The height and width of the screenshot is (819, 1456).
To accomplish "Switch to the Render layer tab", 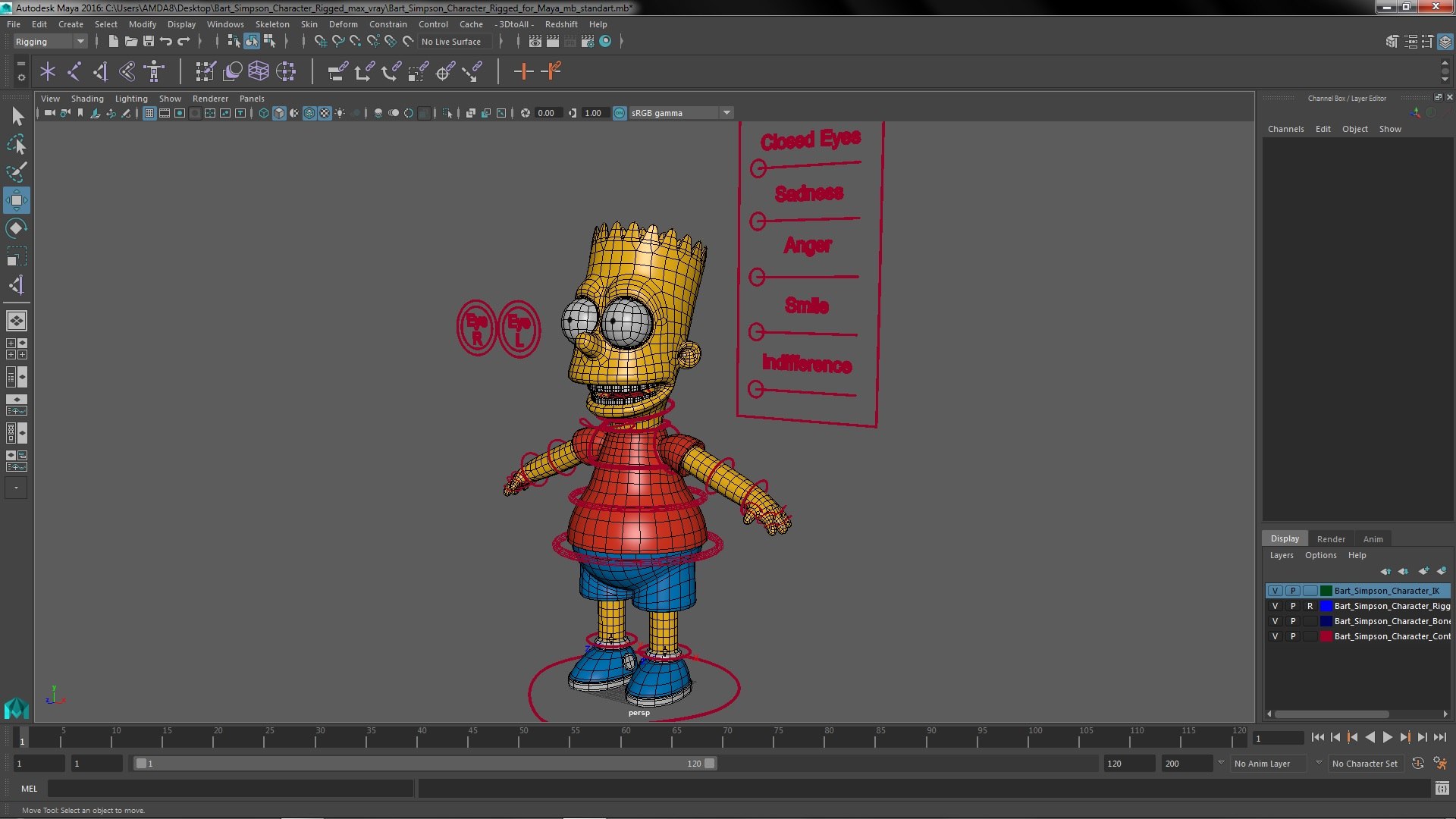I will click(x=1331, y=539).
